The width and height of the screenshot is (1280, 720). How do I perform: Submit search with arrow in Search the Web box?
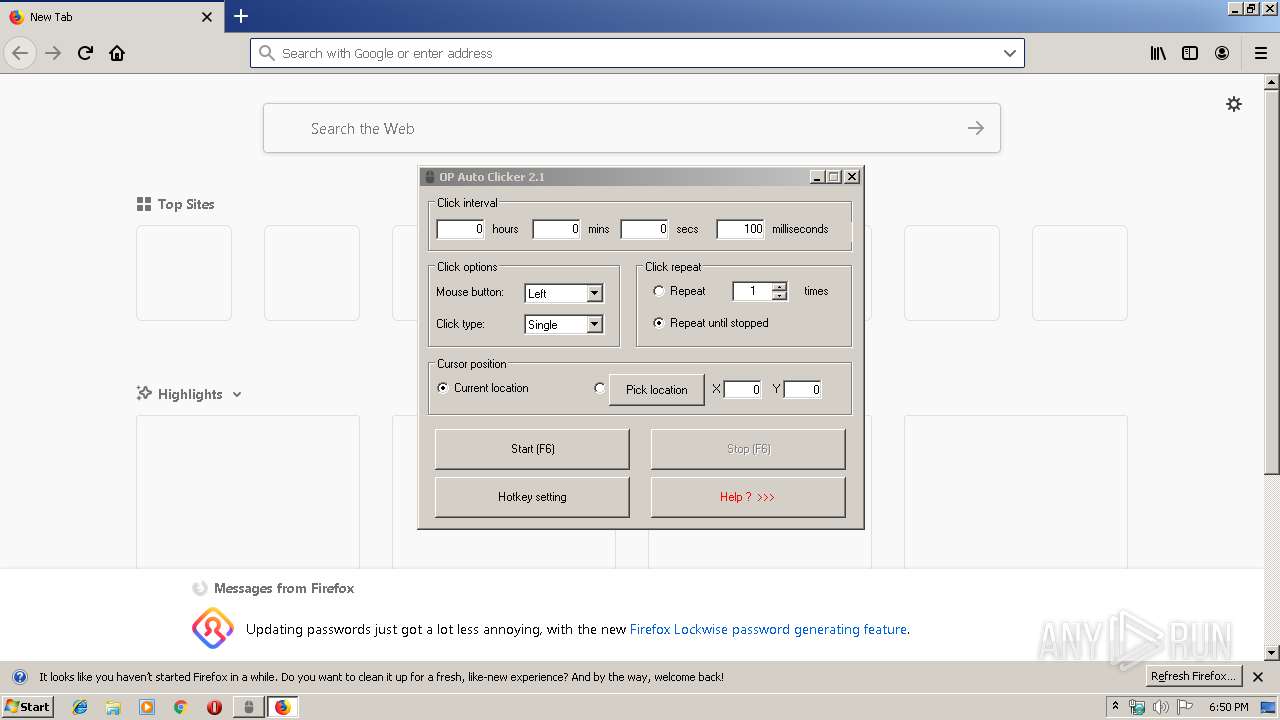pos(976,128)
